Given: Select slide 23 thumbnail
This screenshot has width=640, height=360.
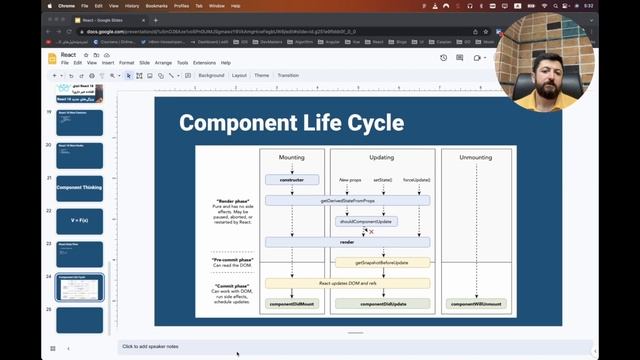Looking at the screenshot, I should (x=80, y=254).
